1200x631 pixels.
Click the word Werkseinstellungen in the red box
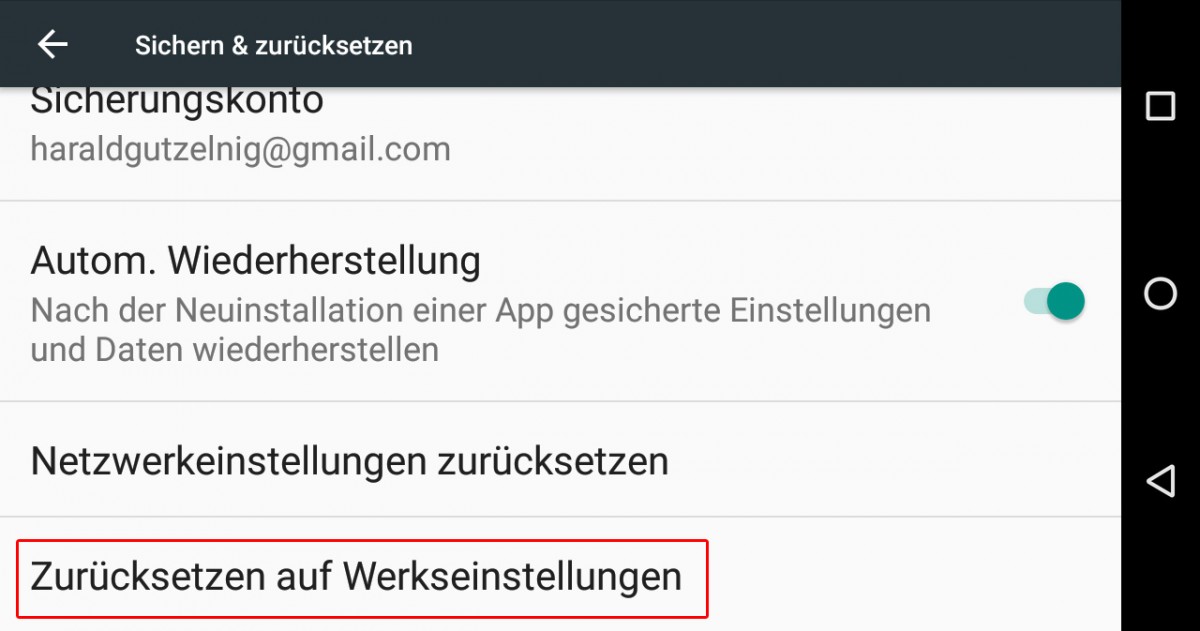512,577
